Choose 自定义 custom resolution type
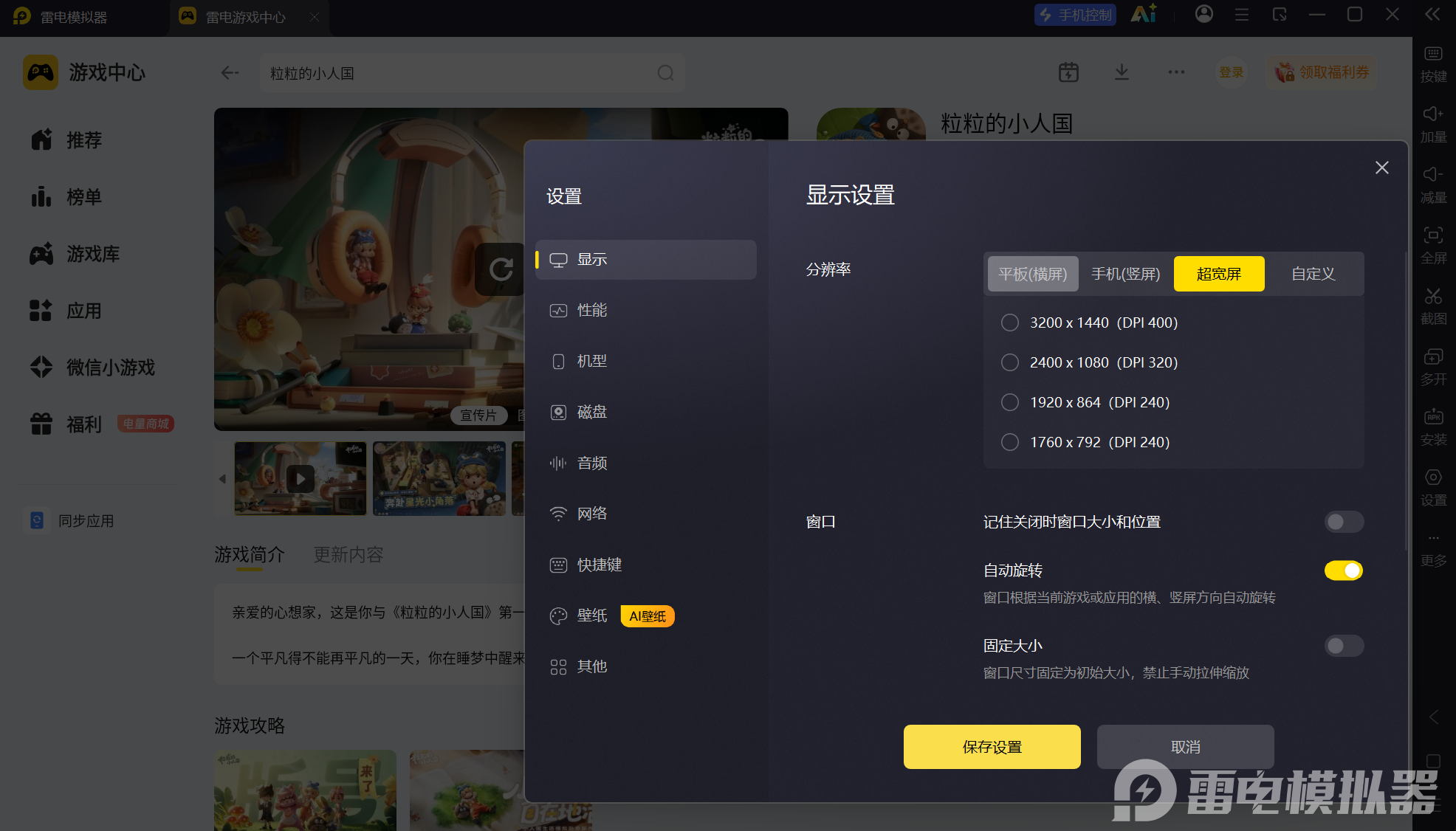The width and height of the screenshot is (1456, 831). tap(1313, 274)
